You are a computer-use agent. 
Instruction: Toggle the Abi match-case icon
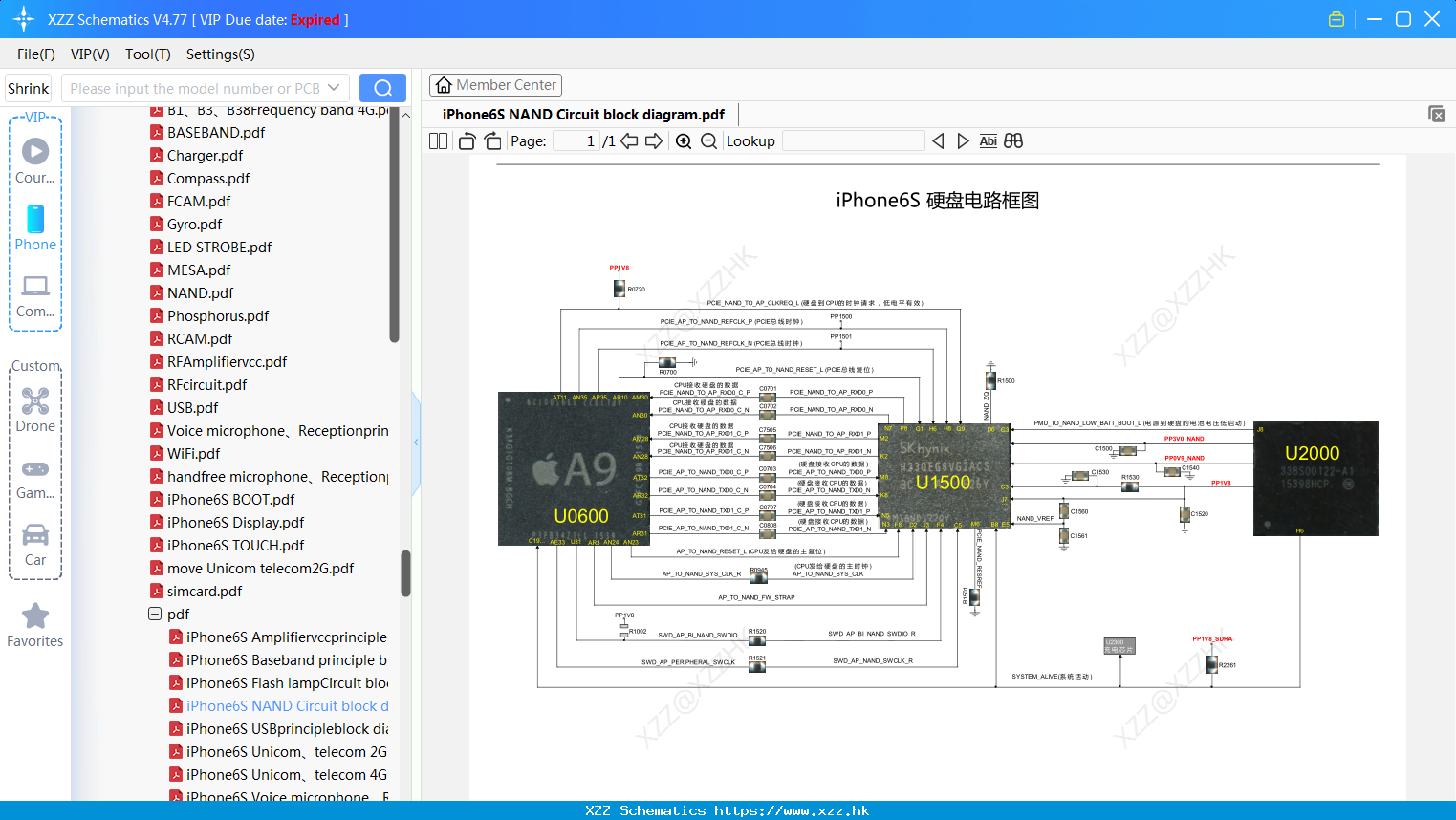[988, 140]
